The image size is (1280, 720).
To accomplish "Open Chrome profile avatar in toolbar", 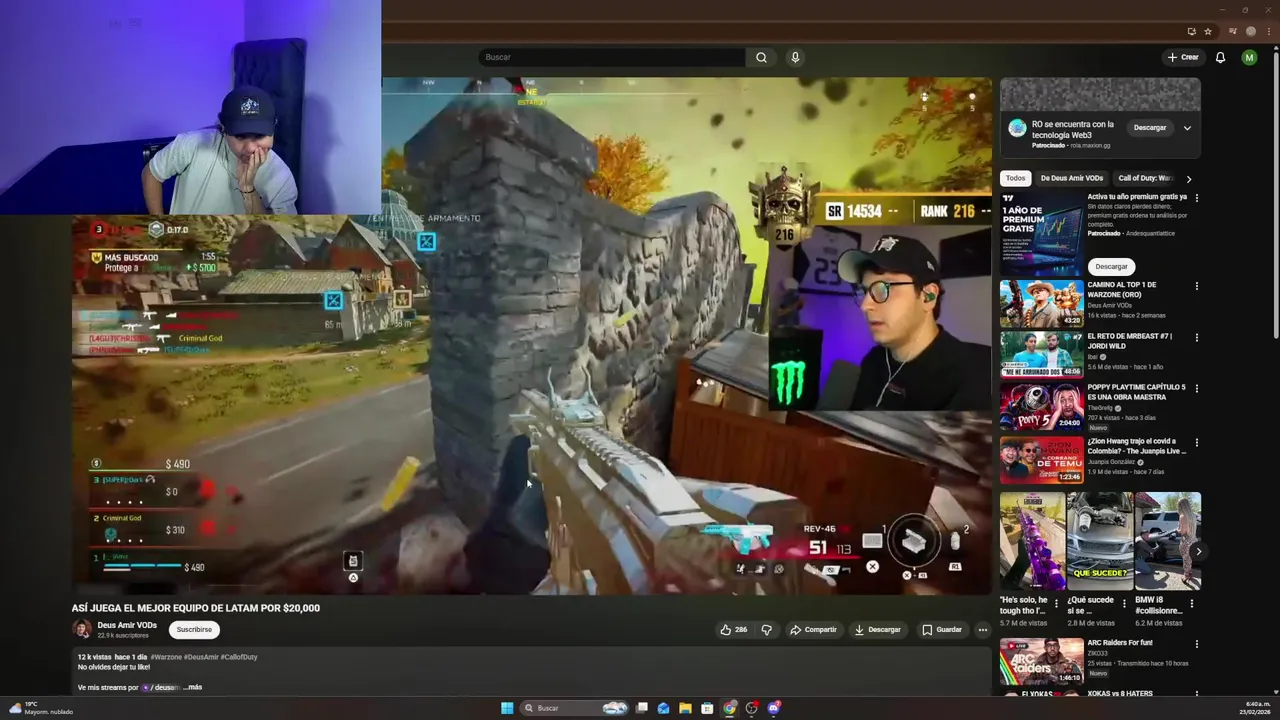I will pyautogui.click(x=1251, y=31).
